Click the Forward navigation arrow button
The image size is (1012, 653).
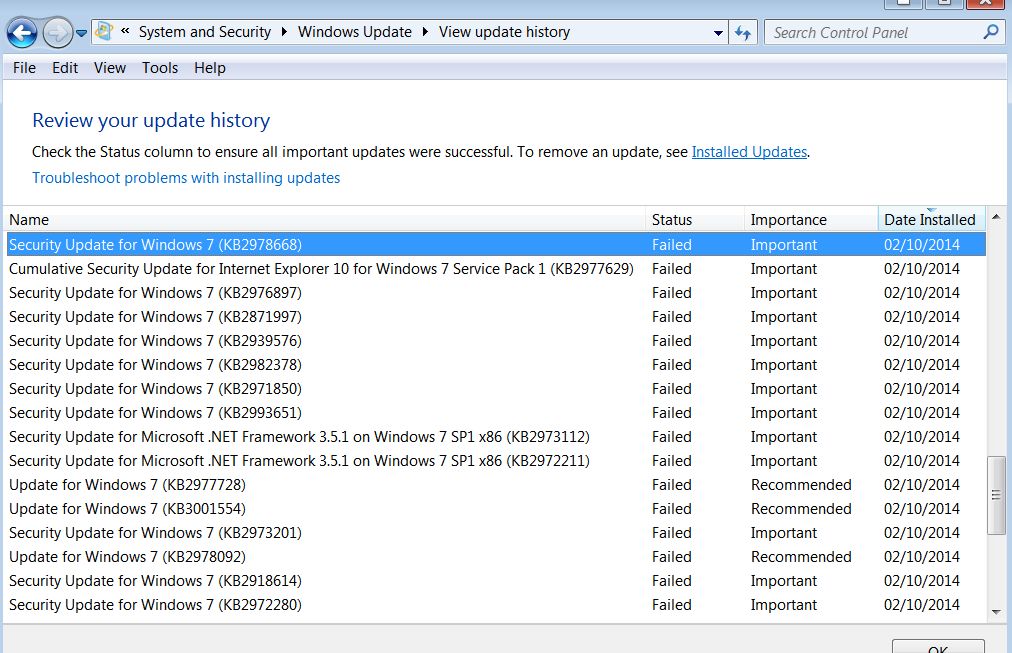tap(57, 32)
